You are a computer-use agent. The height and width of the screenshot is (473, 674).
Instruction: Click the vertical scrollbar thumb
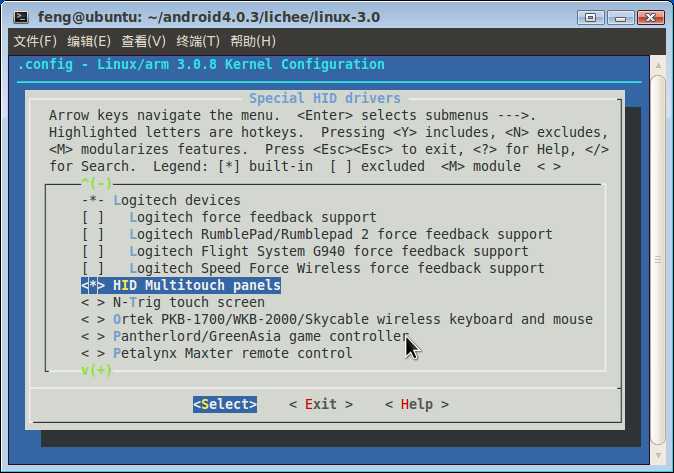tap(658, 260)
